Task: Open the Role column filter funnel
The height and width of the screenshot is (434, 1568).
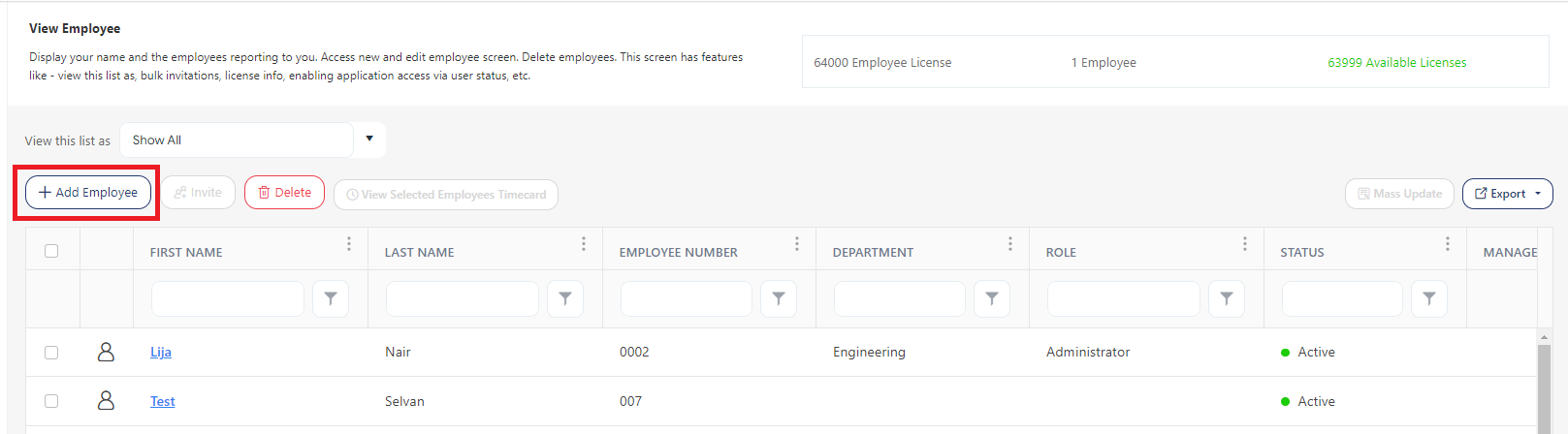Action: [x=1227, y=299]
